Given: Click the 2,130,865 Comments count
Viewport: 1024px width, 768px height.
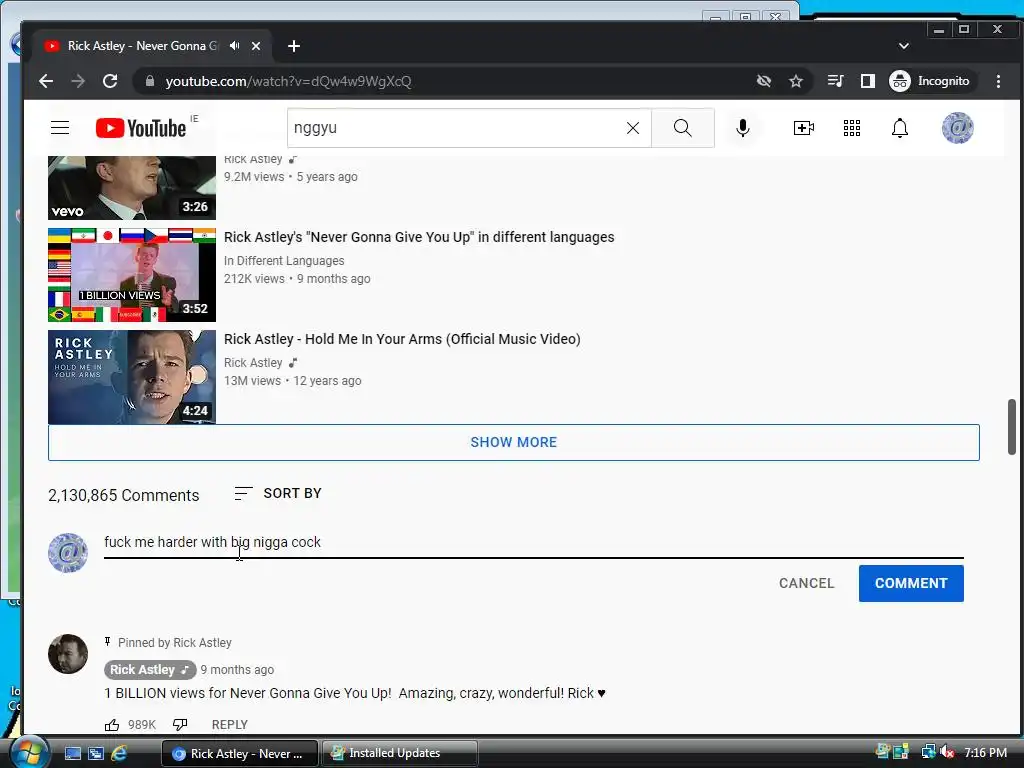Looking at the screenshot, I should pyautogui.click(x=123, y=495).
